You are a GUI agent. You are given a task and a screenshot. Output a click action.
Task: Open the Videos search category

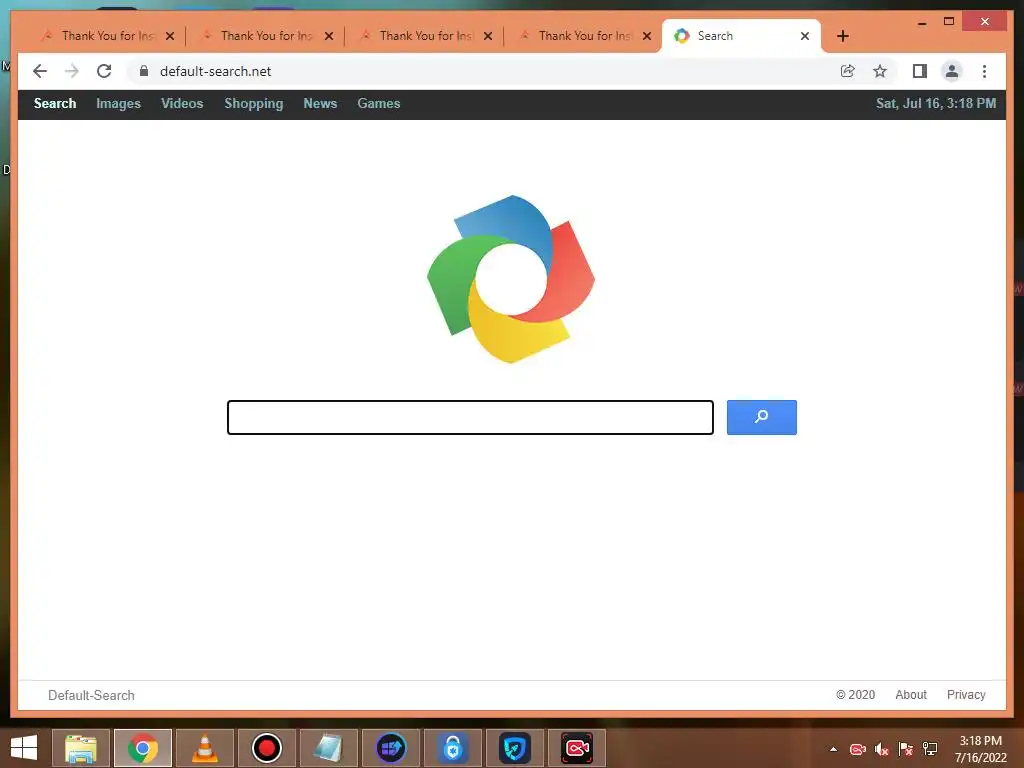(x=182, y=103)
